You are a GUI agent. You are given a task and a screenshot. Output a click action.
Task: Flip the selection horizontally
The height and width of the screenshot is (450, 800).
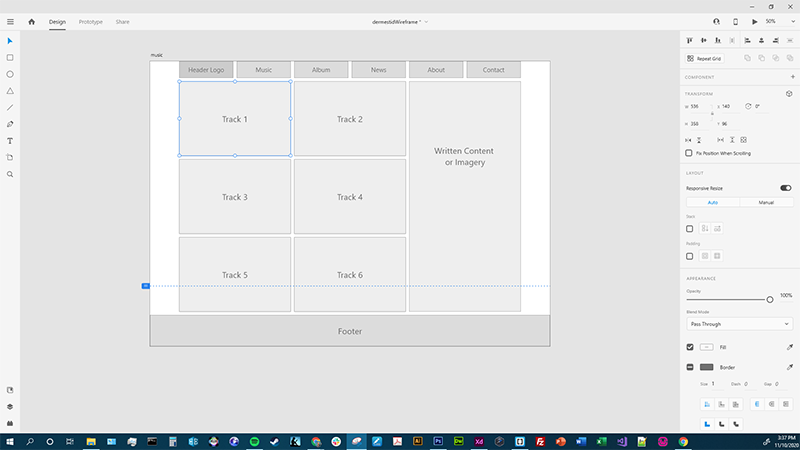click(688, 140)
